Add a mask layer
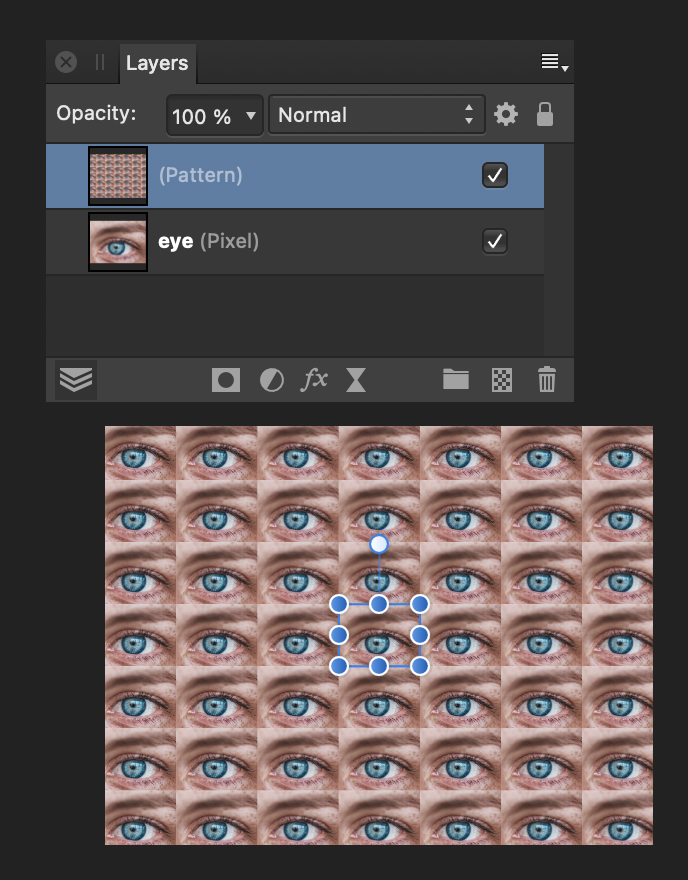688x880 pixels. click(225, 380)
